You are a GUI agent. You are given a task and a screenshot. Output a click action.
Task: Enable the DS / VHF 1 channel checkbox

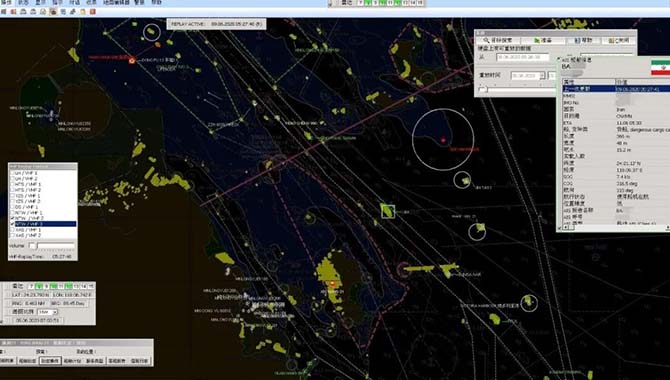coord(12,207)
